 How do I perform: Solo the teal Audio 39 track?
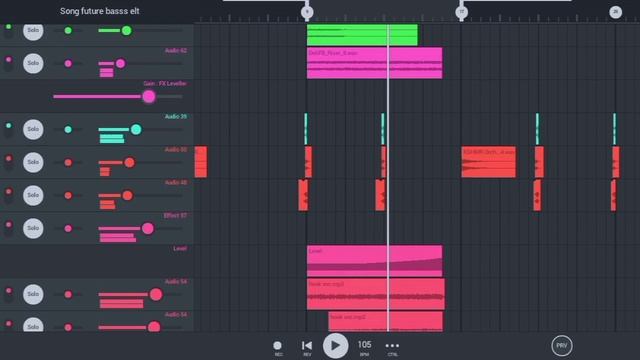(33, 129)
